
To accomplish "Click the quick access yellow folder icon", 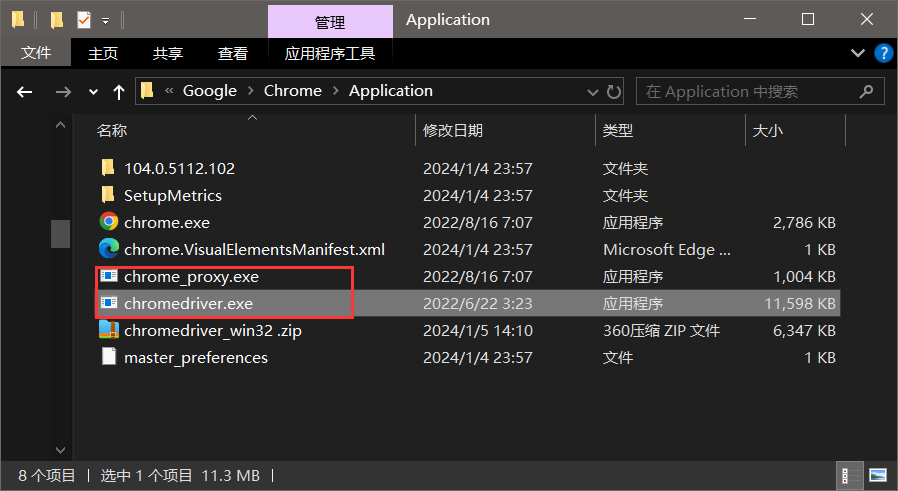I will coord(56,20).
